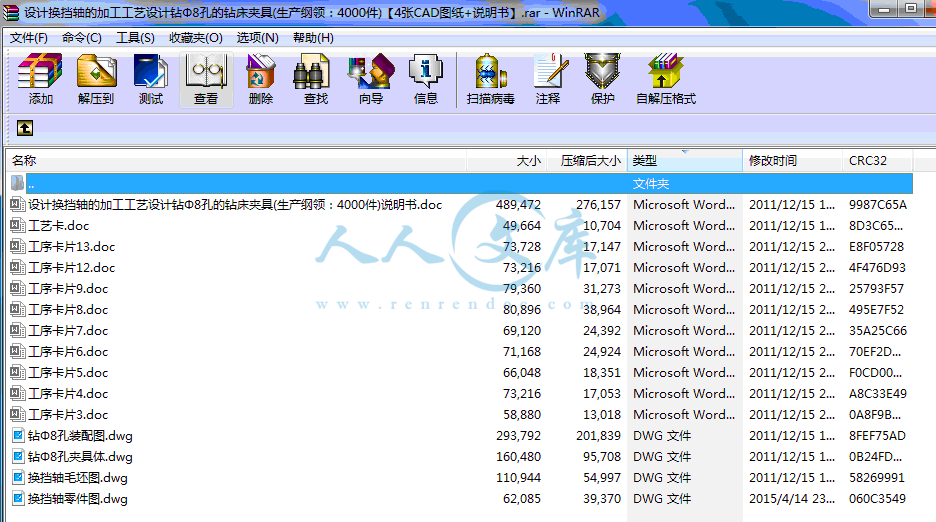Screen dimensions: 936x522
Task: Click file icon of 钻Φ8孔夹具体.dwg
Action: [x=18, y=456]
